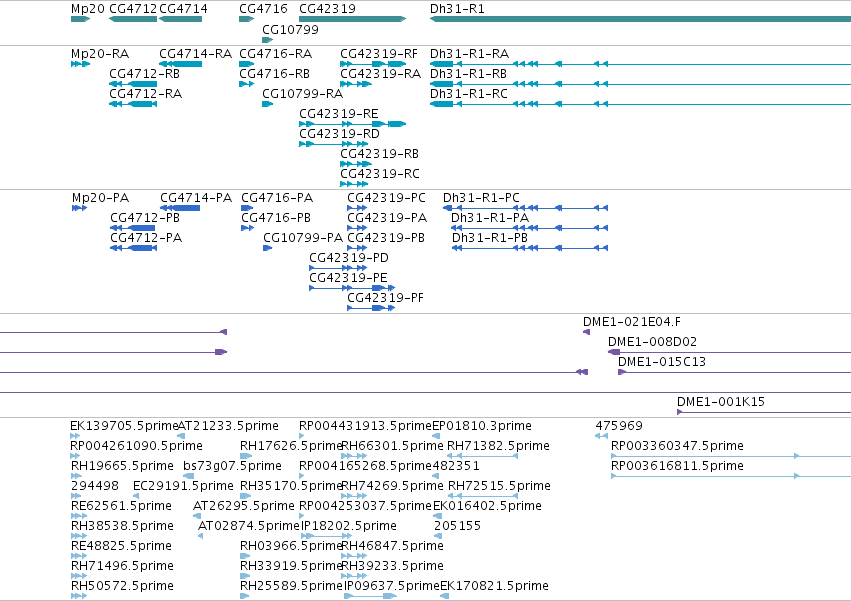
Task: Click EST RH71382.5prime label
Action: (498, 446)
